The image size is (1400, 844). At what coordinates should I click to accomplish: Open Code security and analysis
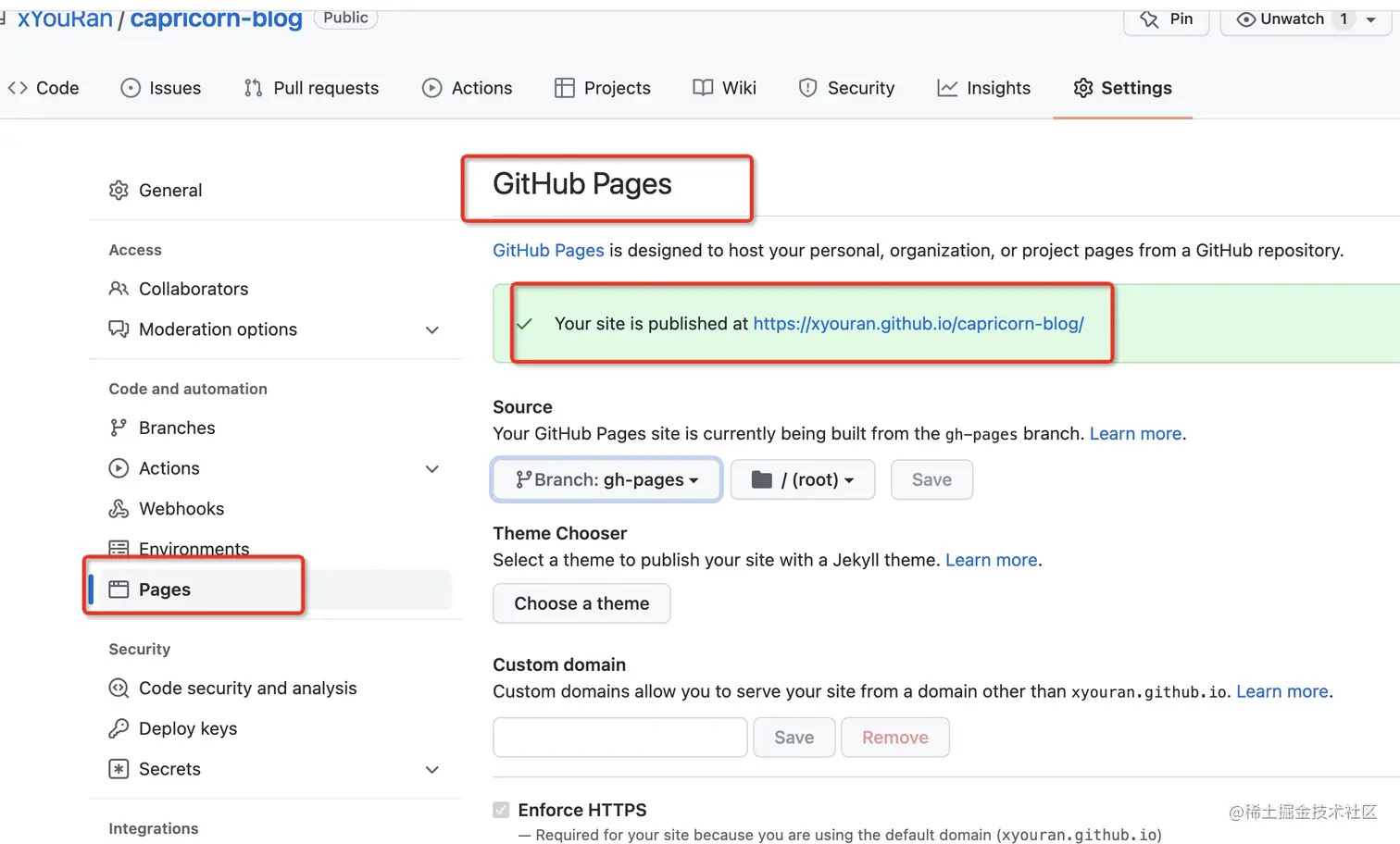(x=247, y=689)
